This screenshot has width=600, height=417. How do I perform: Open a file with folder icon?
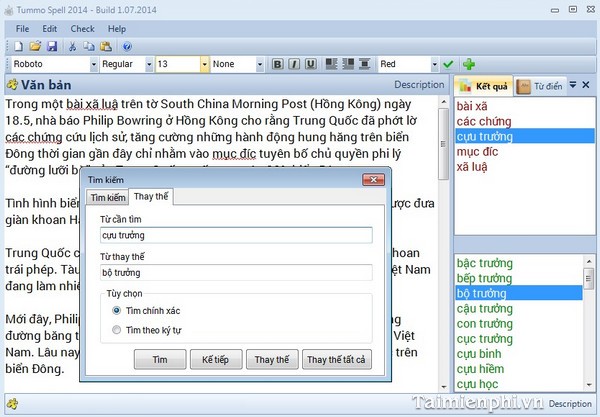35,46
